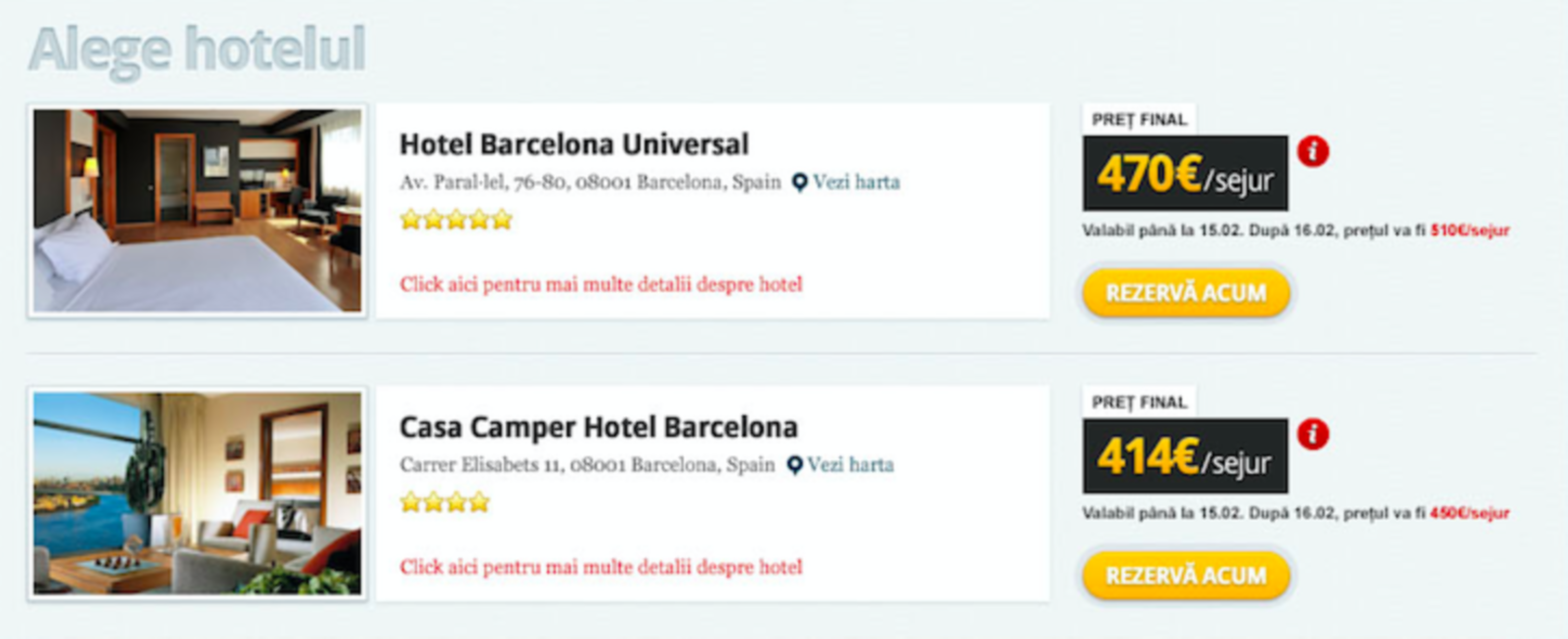Click the red info icon beside 470€ price
This screenshot has height=639, width=1568.
[1313, 152]
